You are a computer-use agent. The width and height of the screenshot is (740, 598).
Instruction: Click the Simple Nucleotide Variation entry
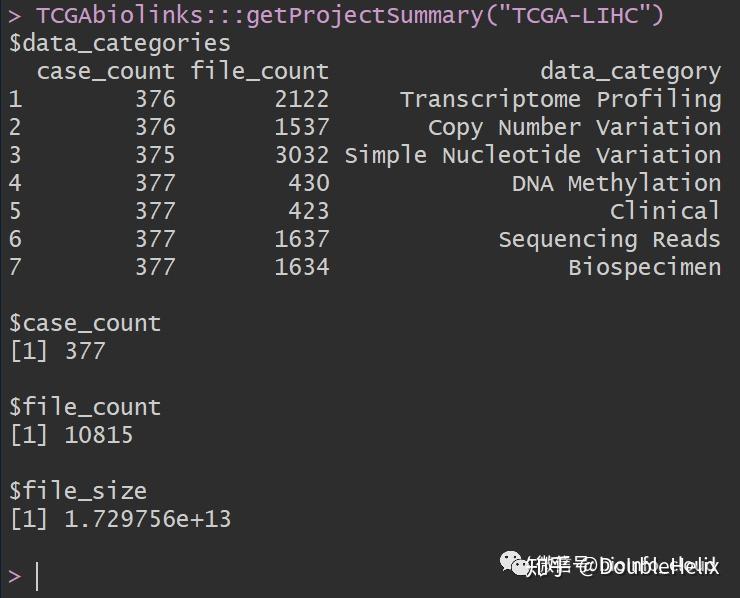(x=532, y=155)
